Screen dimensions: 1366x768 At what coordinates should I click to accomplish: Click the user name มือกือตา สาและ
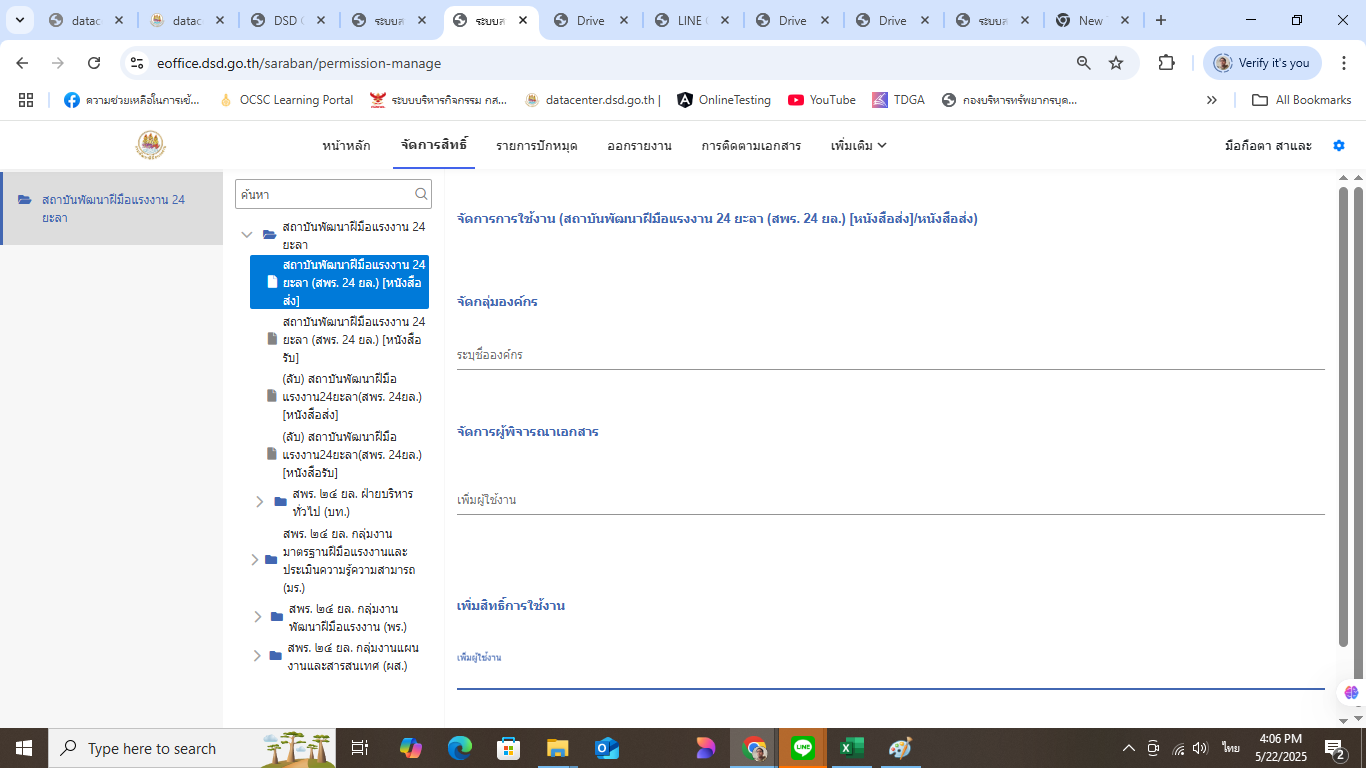pos(1268,146)
